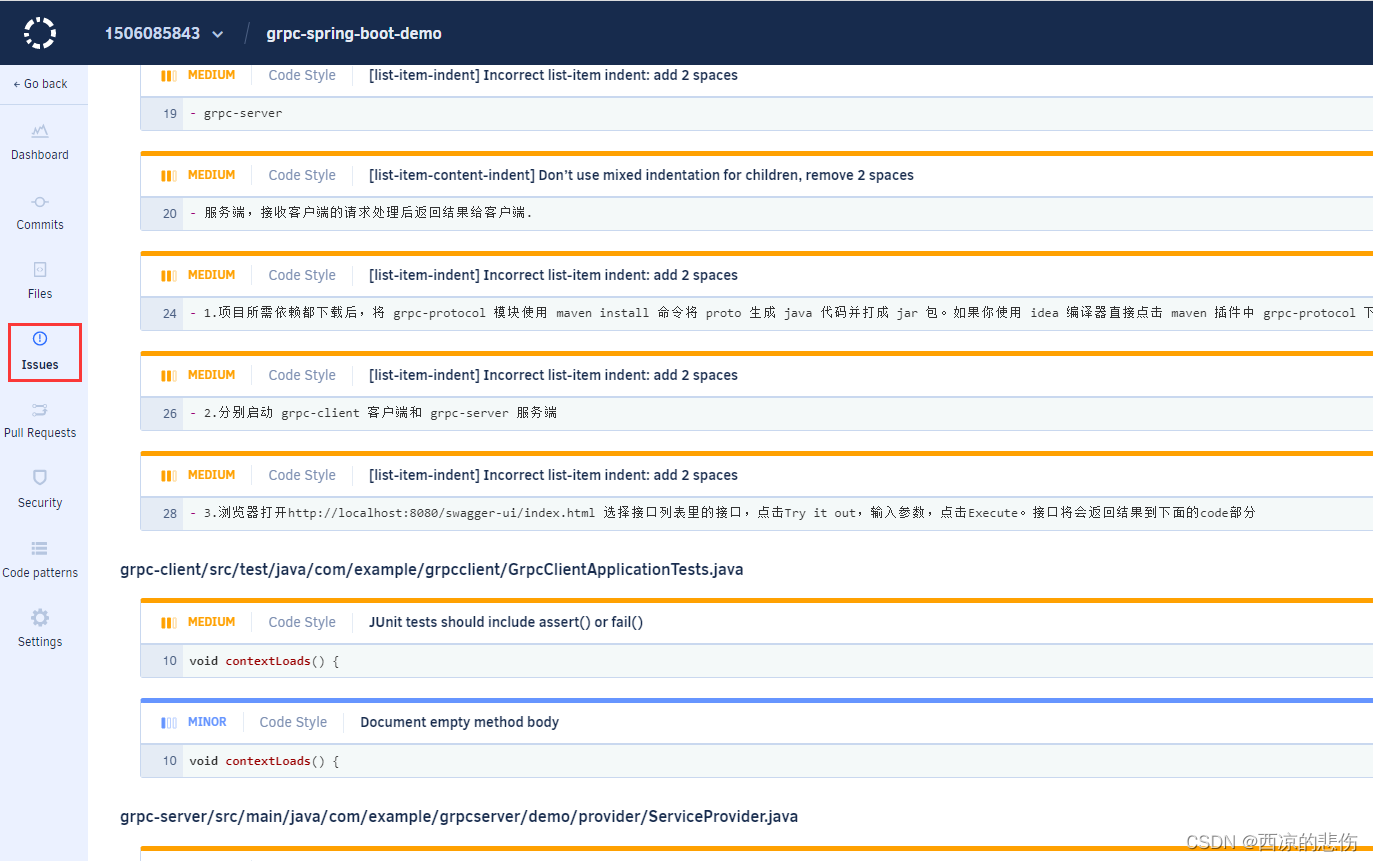Image resolution: width=1373 pixels, height=861 pixels.
Task: Click severity icon on list-item-content-indent issue
Action: tap(169, 175)
